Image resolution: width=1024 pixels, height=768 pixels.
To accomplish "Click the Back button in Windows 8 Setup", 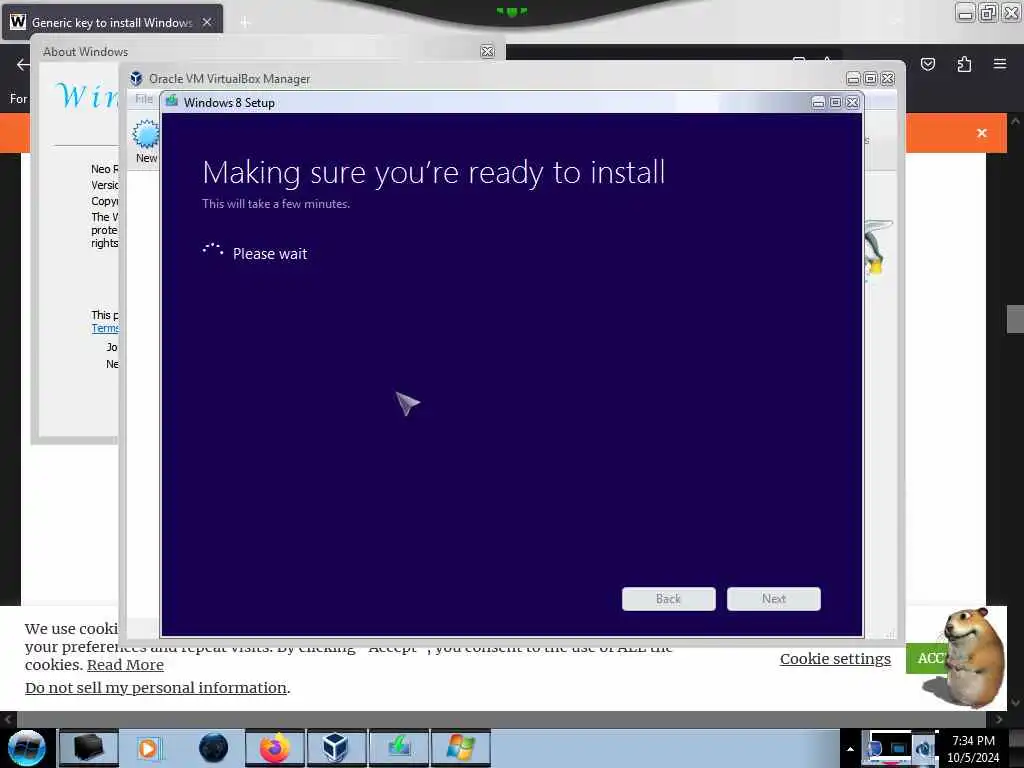I will [669, 599].
